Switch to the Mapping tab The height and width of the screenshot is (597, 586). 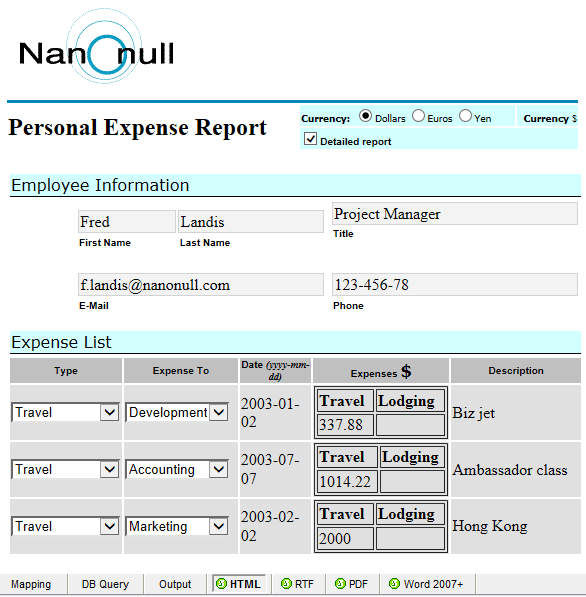(31, 584)
